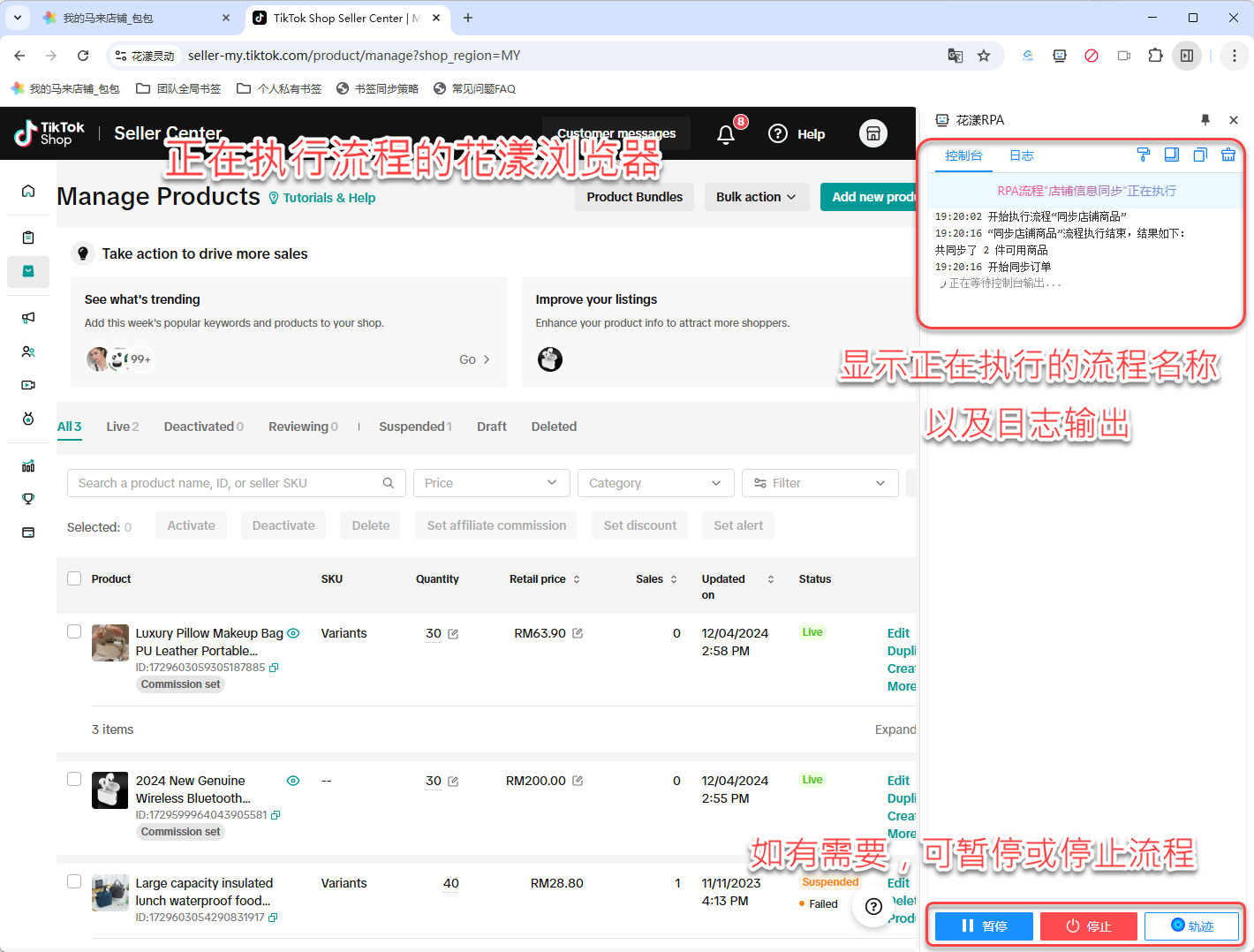This screenshot has width=1254, height=952.
Task: Open the Tutorials & Help link
Action: [322, 198]
